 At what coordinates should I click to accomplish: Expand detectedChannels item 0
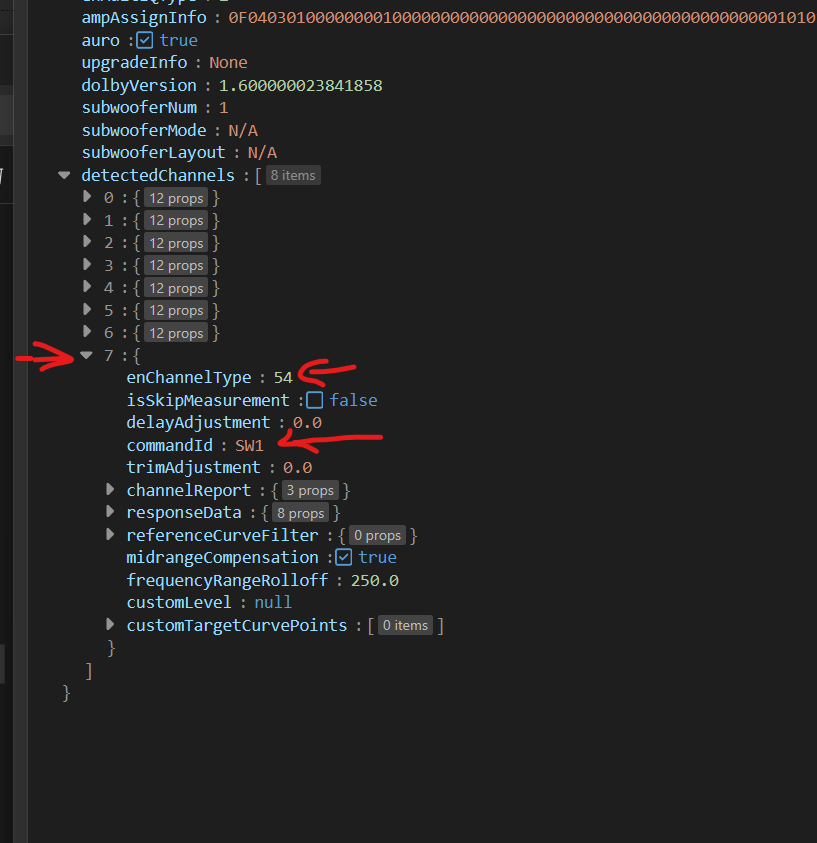click(87, 198)
